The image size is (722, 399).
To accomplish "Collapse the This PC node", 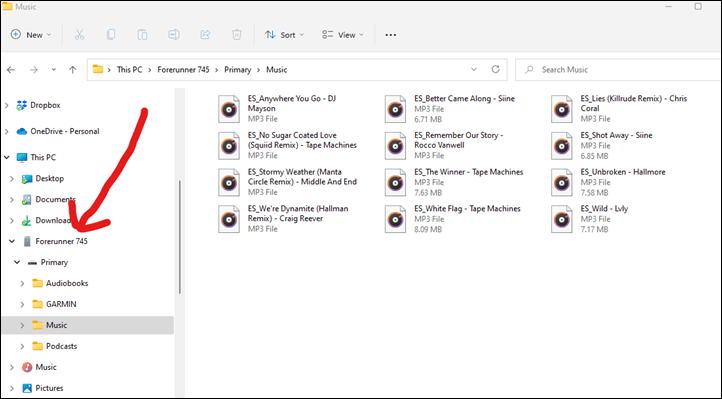I will tap(7, 157).
